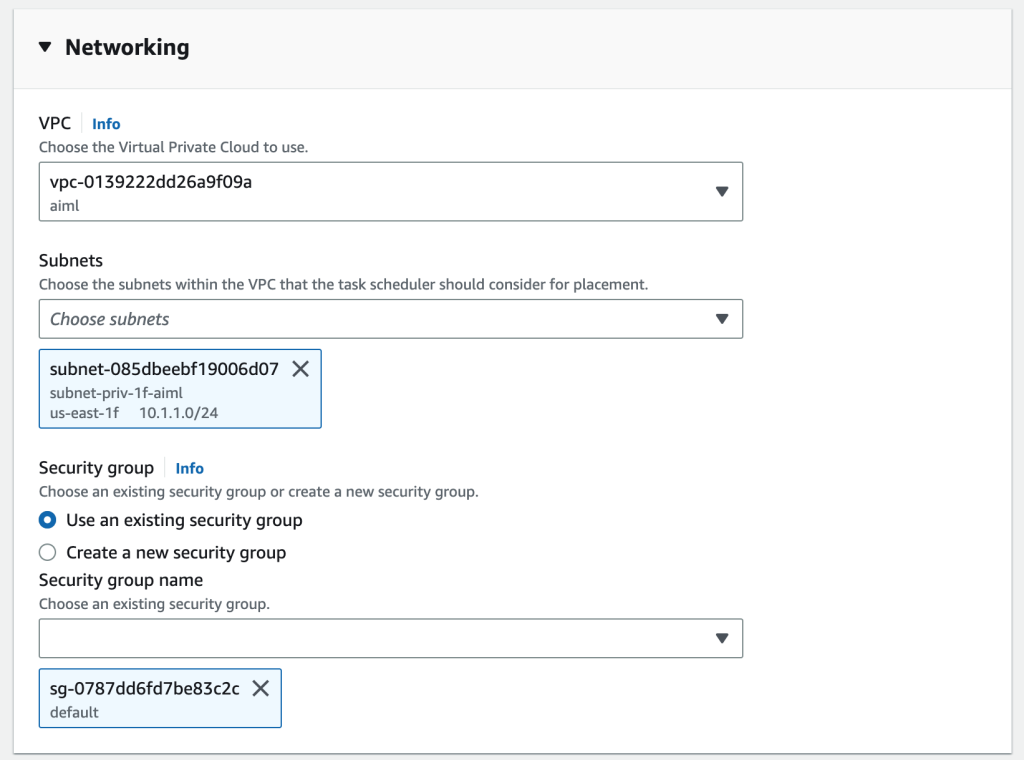Click the Choose subnets placeholder text
The width and height of the screenshot is (1024, 760).
click(110, 319)
